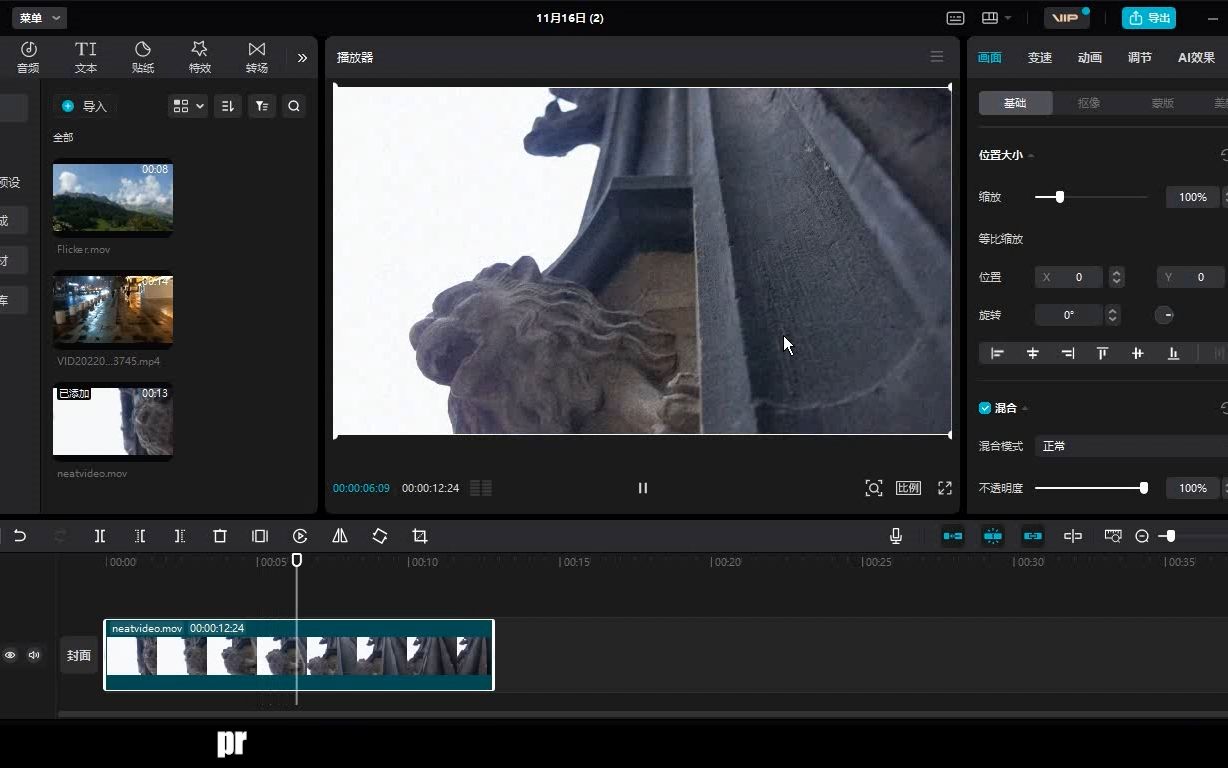This screenshot has height=768, width=1228.
Task: Click the microphone record voiceover icon
Action: (896, 536)
